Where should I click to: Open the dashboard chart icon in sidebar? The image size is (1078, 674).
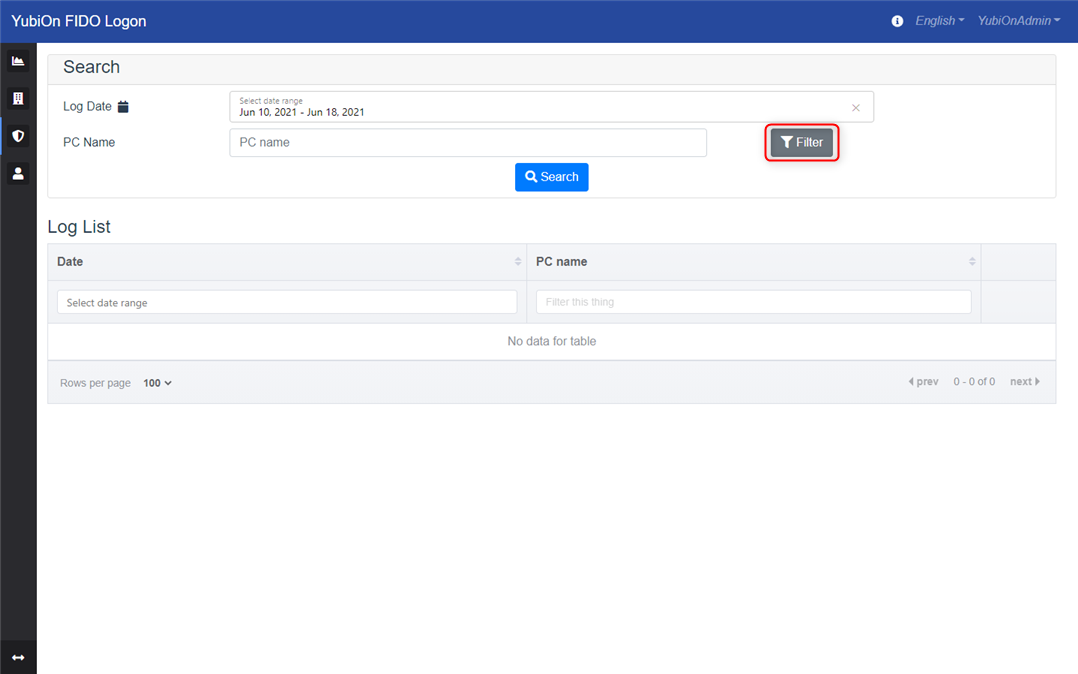point(18,61)
